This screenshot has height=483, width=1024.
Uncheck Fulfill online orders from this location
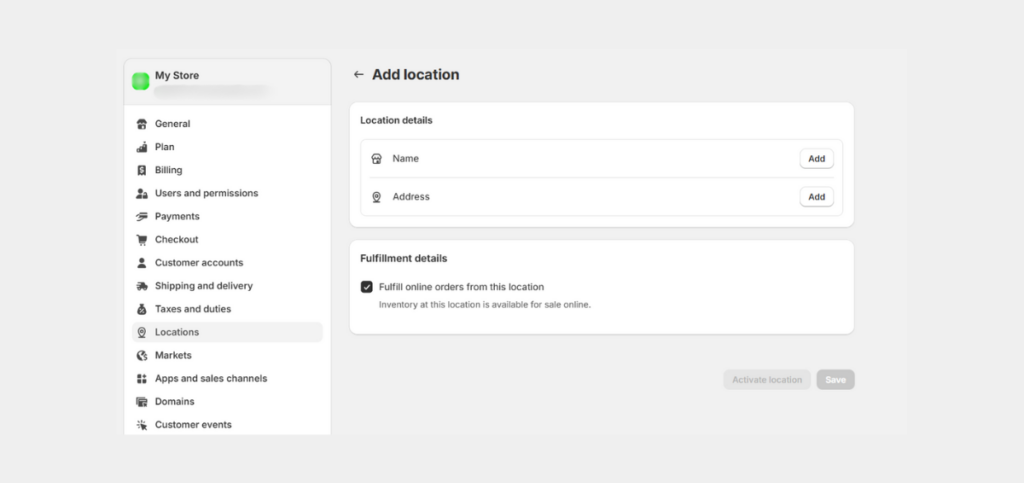[366, 287]
